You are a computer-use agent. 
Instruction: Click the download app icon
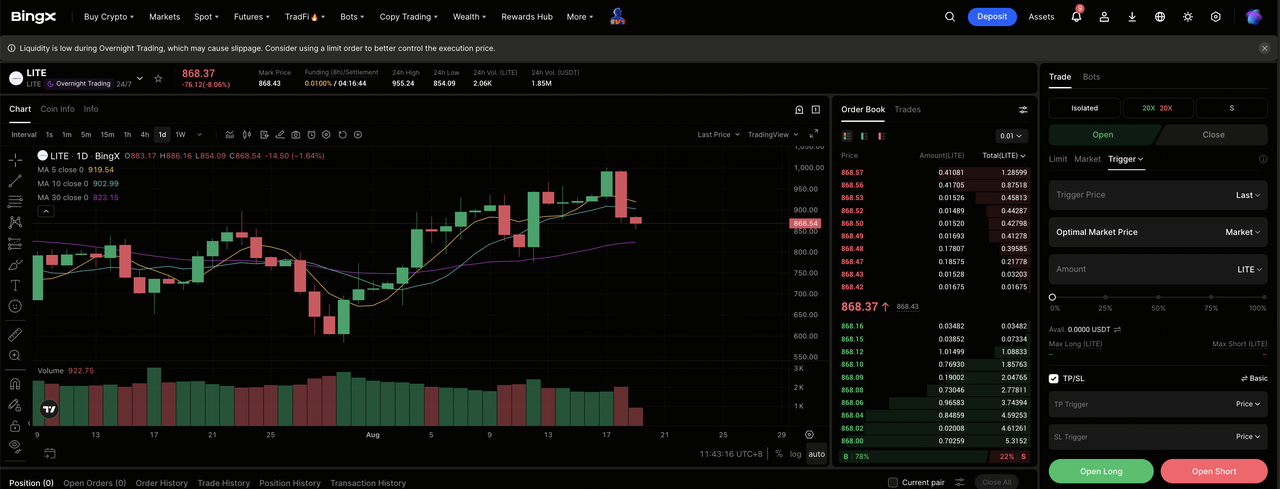point(1132,17)
